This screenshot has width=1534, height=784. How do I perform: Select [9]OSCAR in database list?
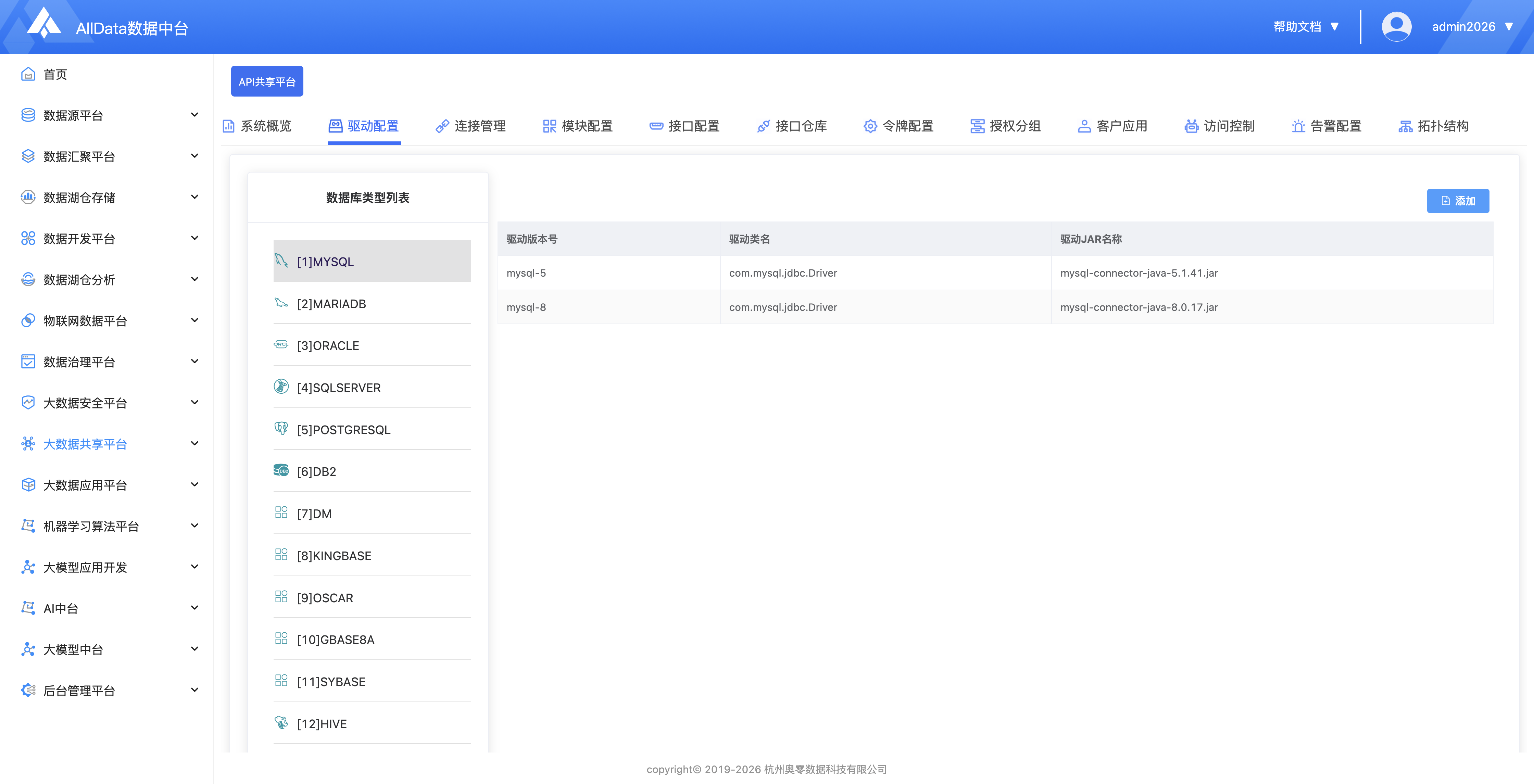coord(372,597)
